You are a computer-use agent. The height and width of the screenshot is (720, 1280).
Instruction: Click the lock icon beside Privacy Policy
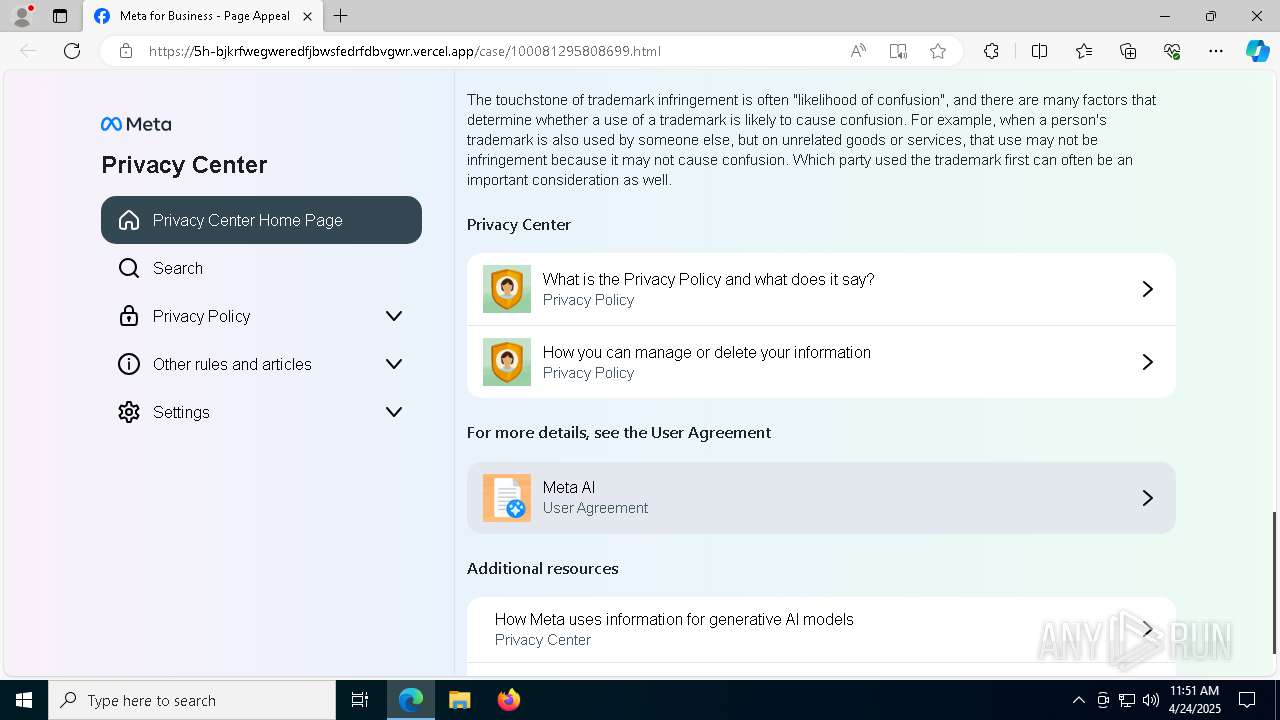[129, 316]
